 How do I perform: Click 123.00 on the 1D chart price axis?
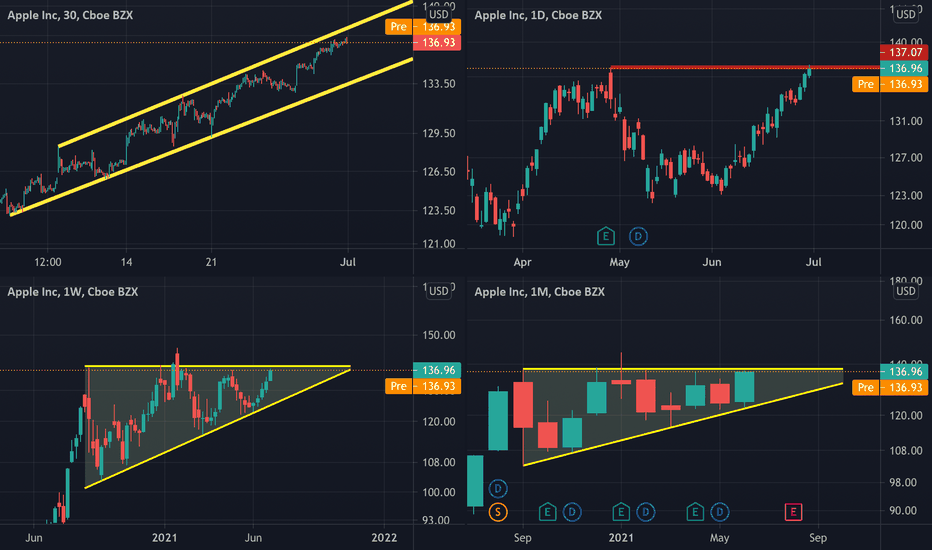click(x=906, y=196)
